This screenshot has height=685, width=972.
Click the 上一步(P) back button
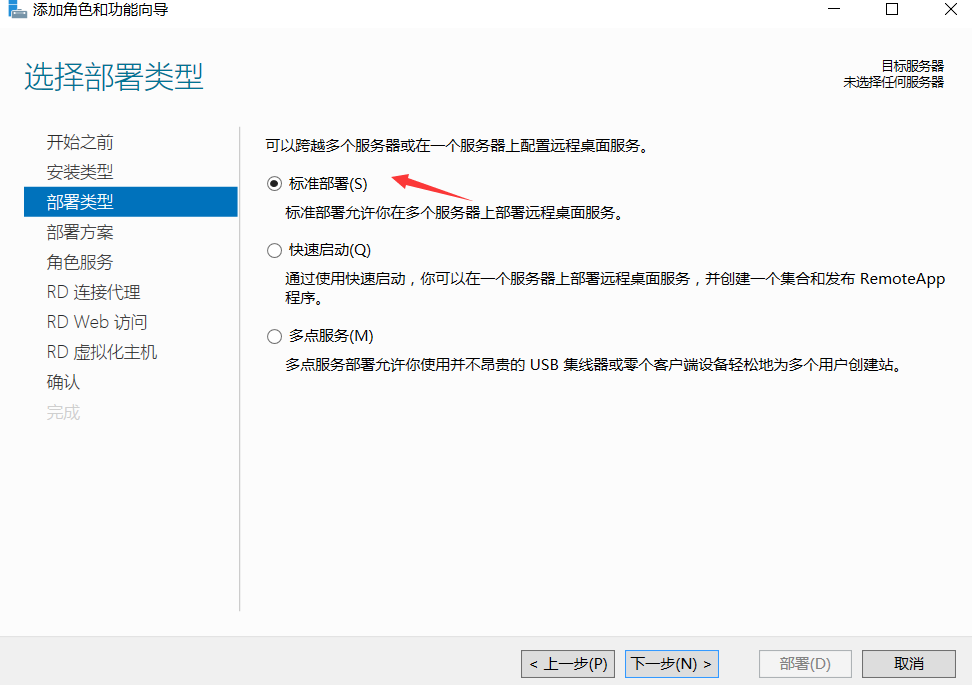coord(569,663)
